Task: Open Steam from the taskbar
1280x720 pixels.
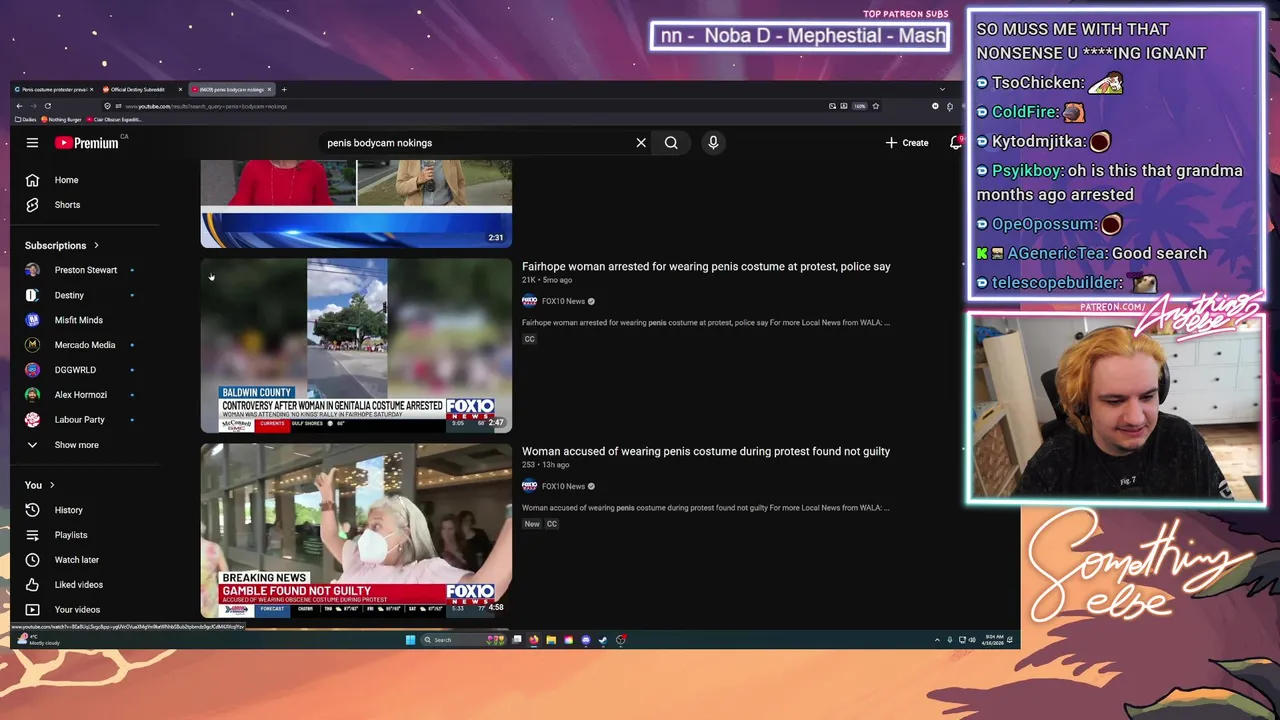Action: (602, 640)
